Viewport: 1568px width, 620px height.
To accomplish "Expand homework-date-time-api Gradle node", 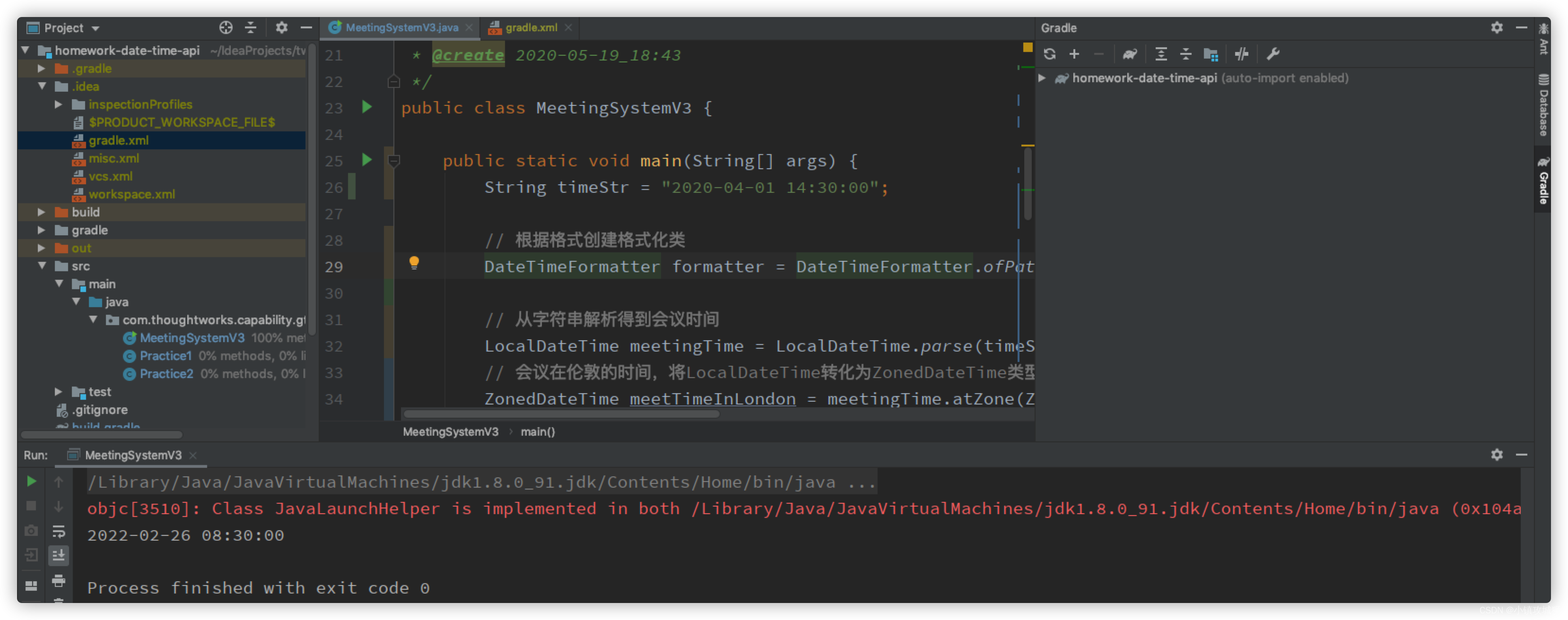I will (x=1042, y=78).
